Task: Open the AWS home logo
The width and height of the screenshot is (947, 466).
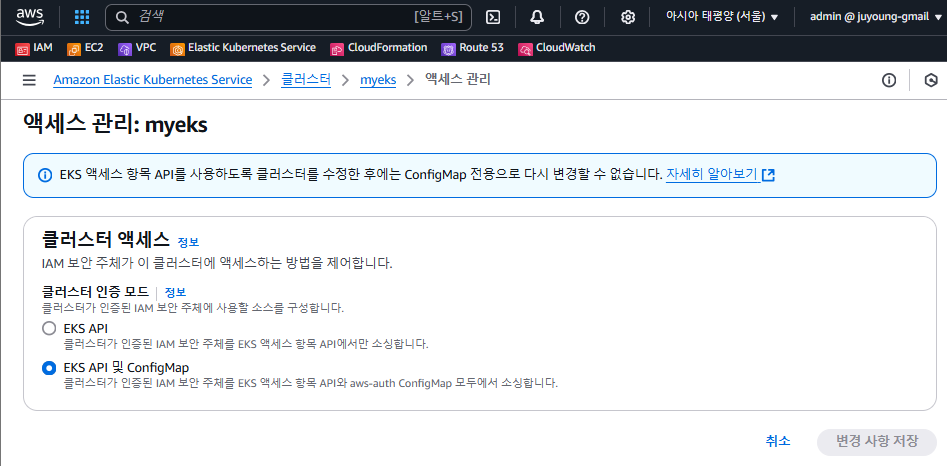Action: pyautogui.click(x=30, y=17)
